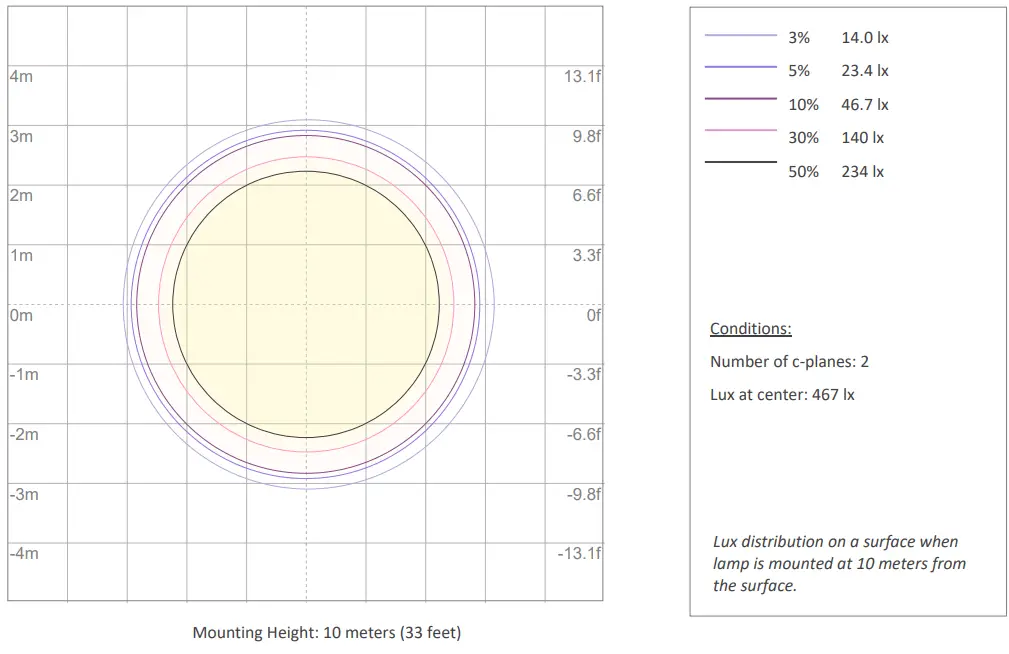Click the '14.0 lx' legend value
Viewport: 1009px width, 654px height.
(x=865, y=38)
